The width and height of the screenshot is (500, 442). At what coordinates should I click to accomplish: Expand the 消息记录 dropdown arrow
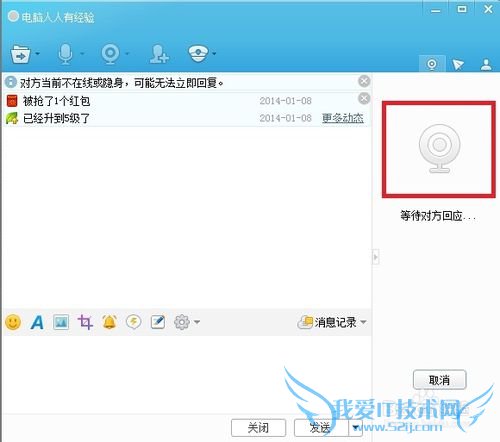(363, 322)
